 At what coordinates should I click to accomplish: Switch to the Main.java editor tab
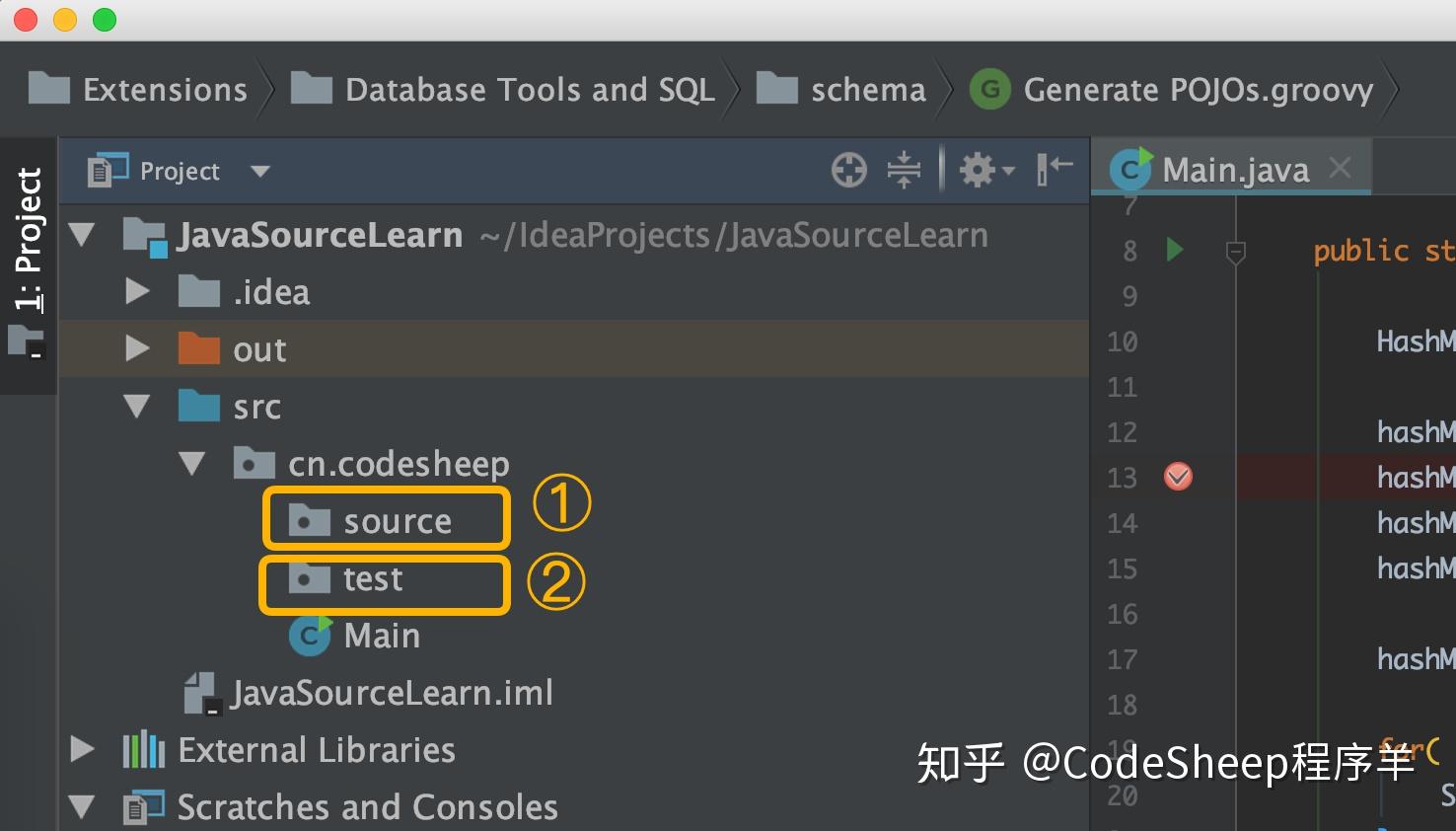point(1234,170)
